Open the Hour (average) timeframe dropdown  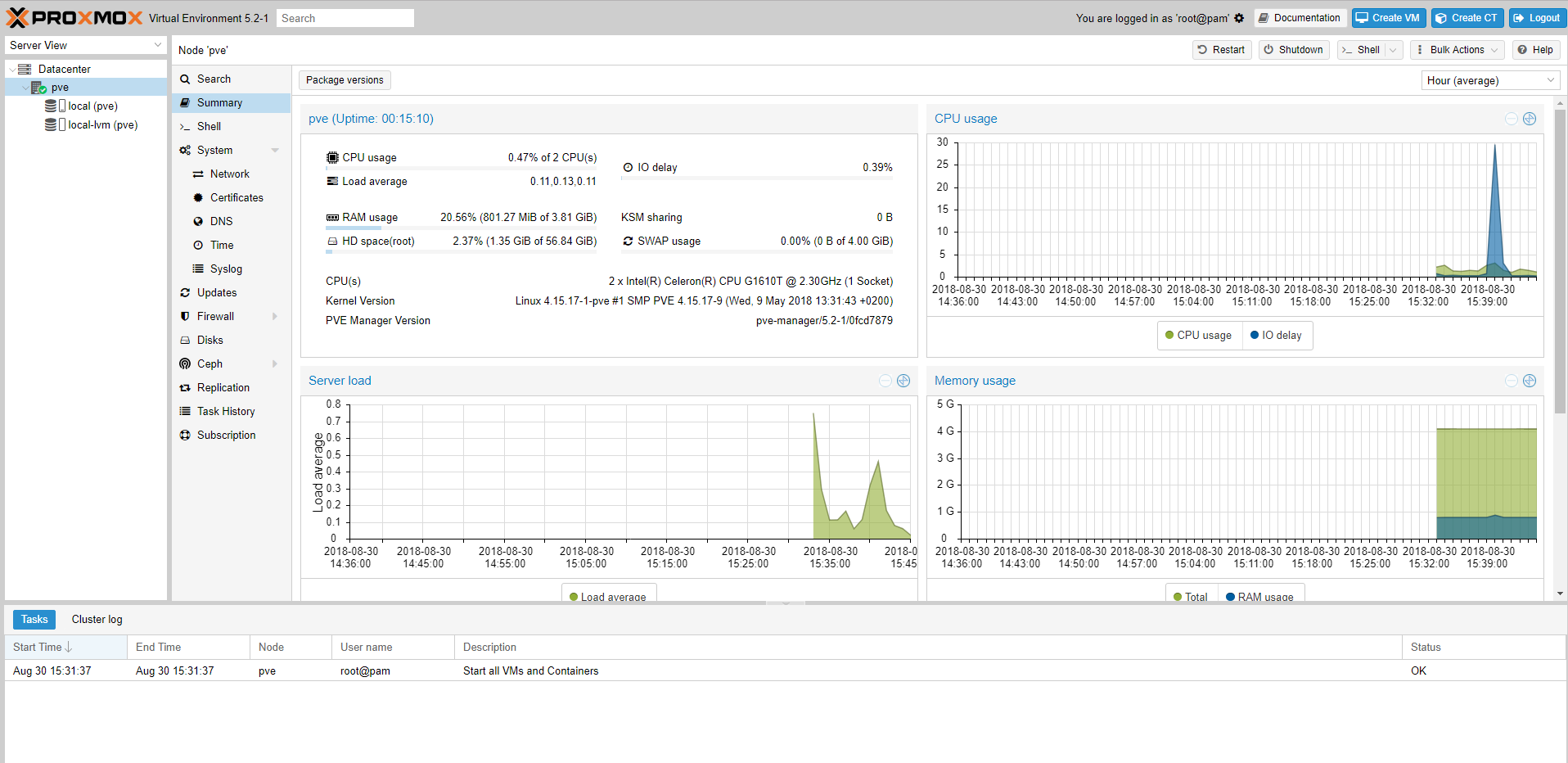pyautogui.click(x=1551, y=80)
